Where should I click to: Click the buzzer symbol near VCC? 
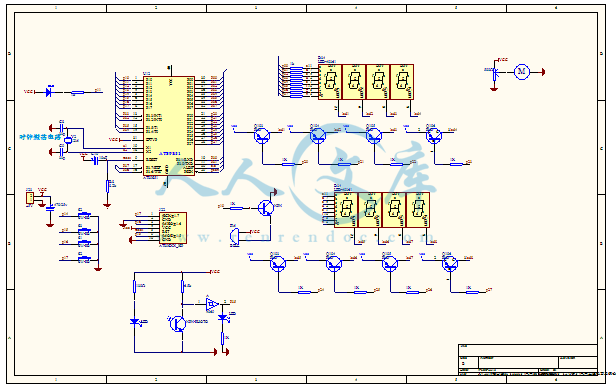coord(234,236)
